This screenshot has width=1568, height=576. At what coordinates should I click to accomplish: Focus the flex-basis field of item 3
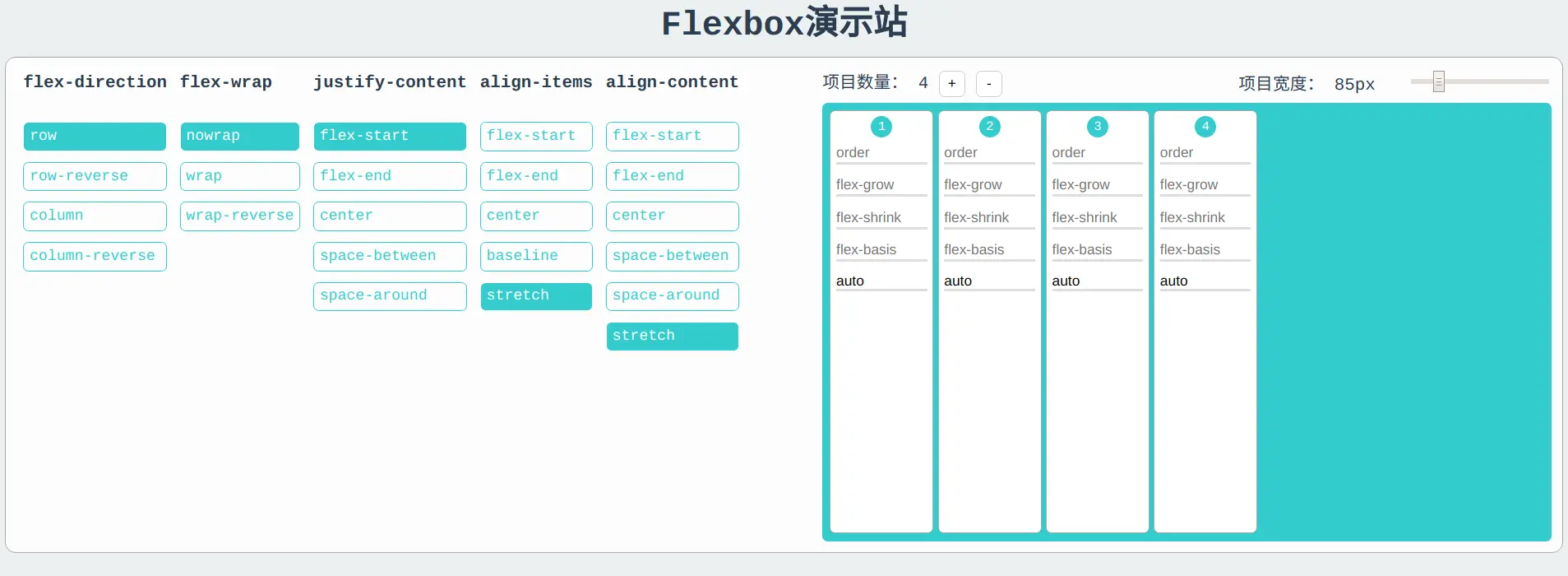[x=1097, y=250]
